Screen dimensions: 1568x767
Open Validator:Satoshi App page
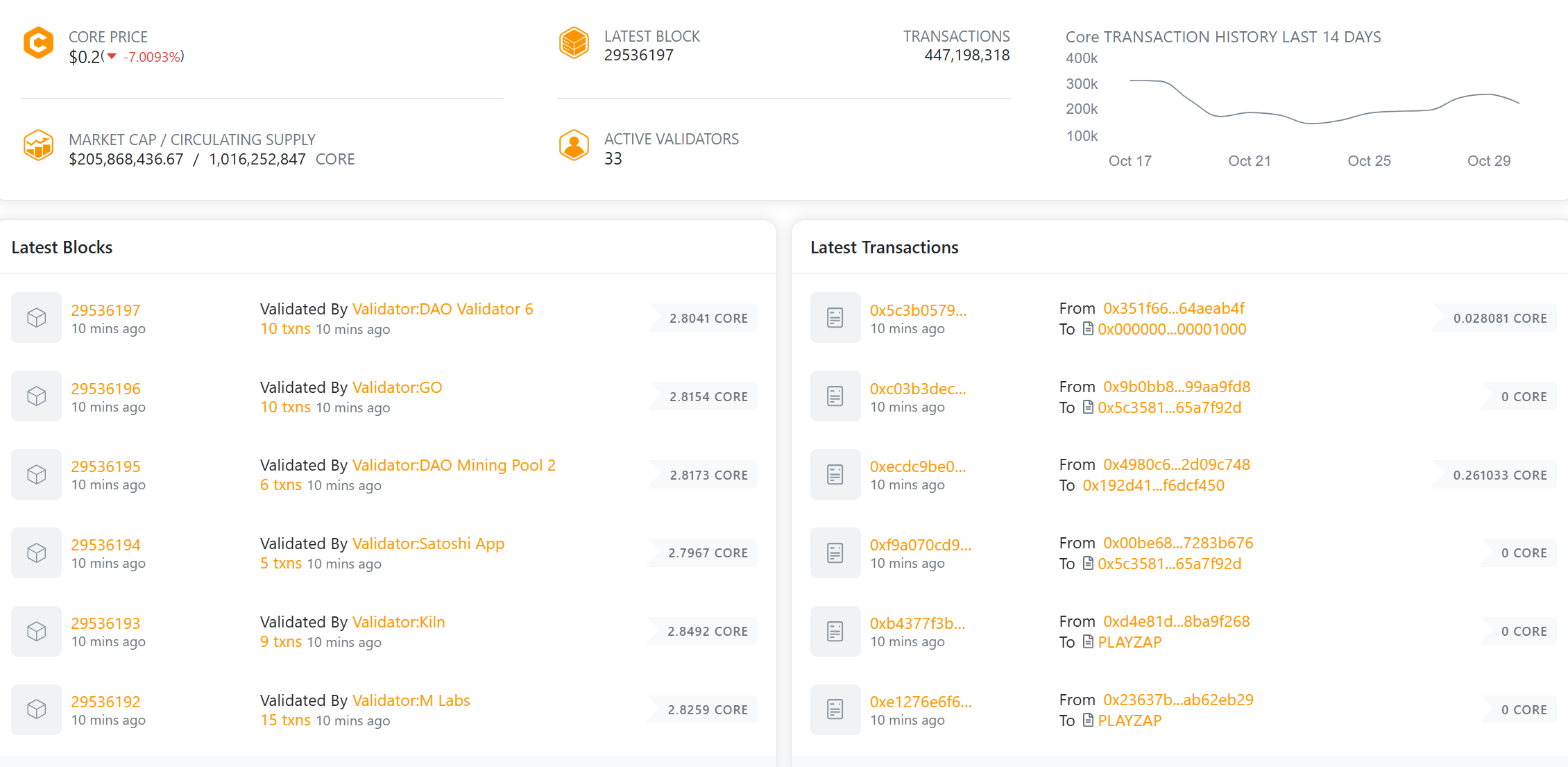428,543
